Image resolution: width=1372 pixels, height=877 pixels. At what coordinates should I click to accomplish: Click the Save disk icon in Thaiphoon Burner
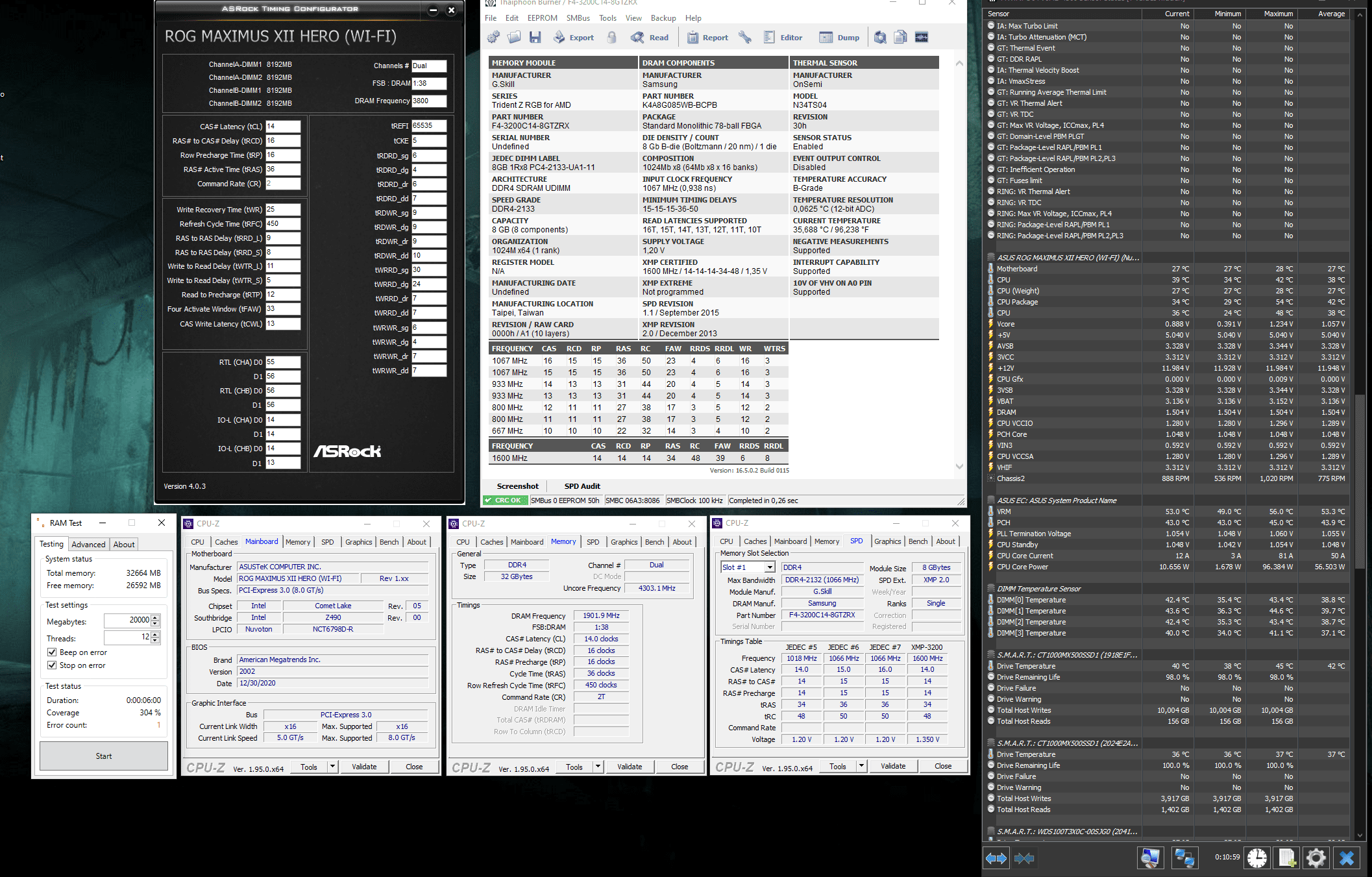[x=535, y=38]
